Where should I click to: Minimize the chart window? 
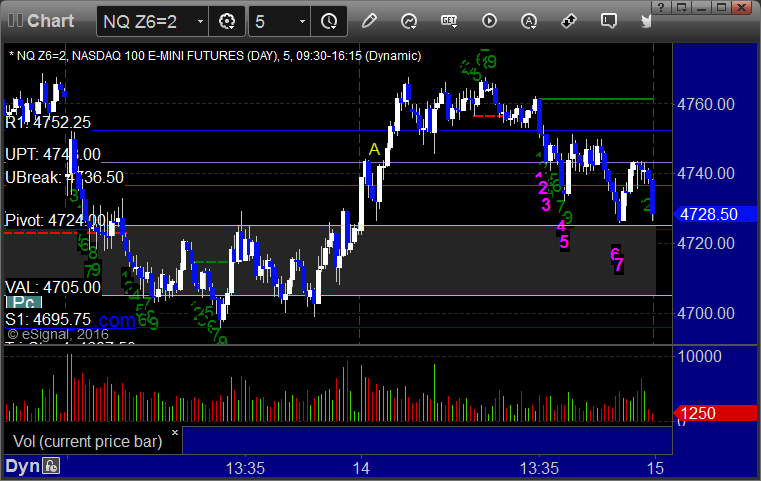tap(701, 7)
